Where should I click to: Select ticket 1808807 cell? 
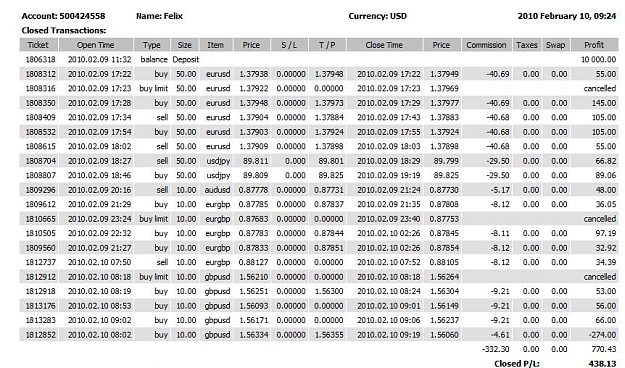click(41, 175)
